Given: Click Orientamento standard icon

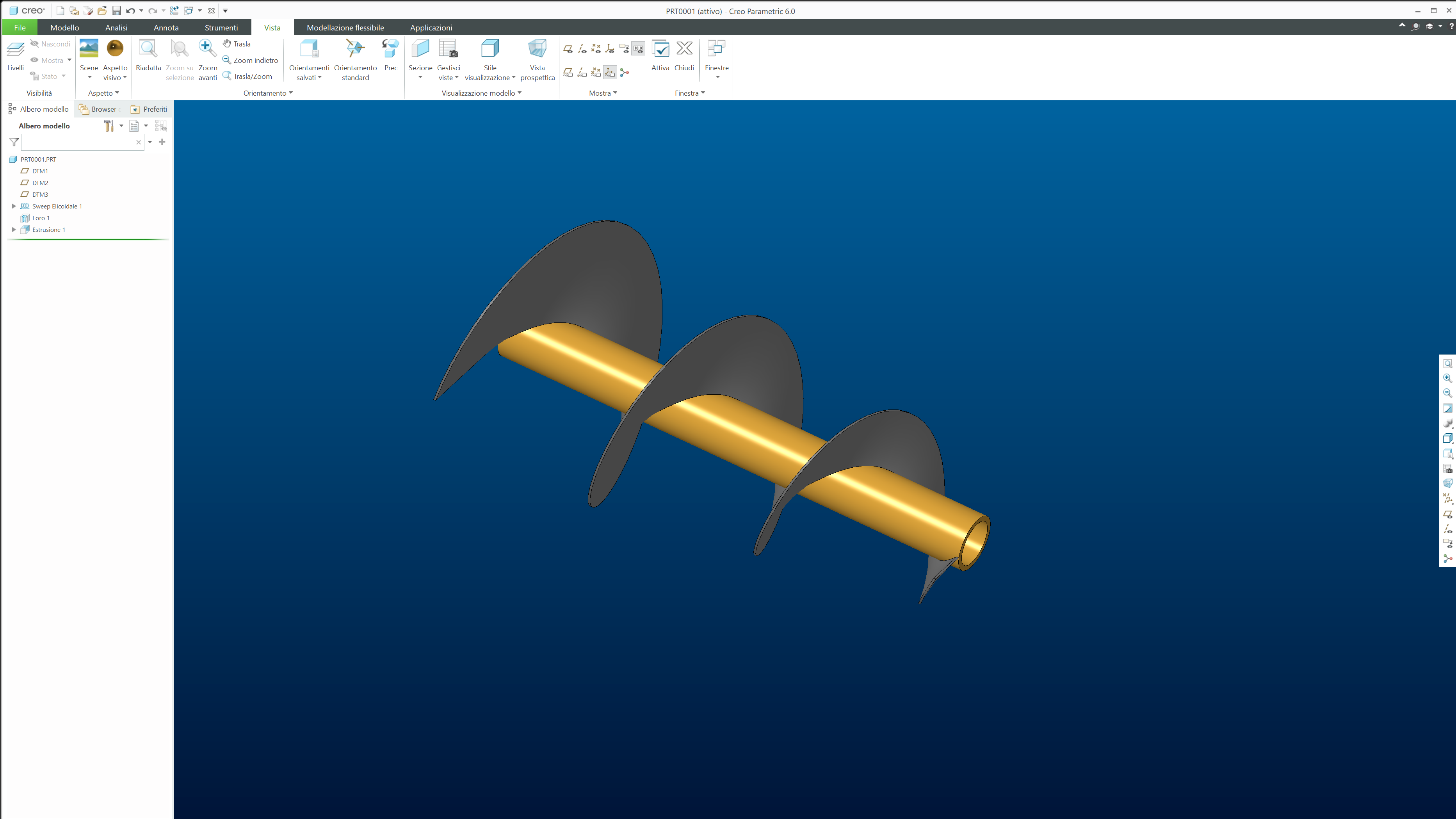Looking at the screenshot, I should tap(355, 50).
